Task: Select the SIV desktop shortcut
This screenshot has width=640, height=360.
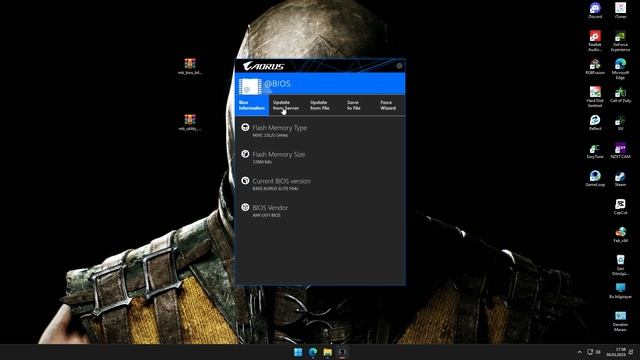Action: [x=620, y=122]
